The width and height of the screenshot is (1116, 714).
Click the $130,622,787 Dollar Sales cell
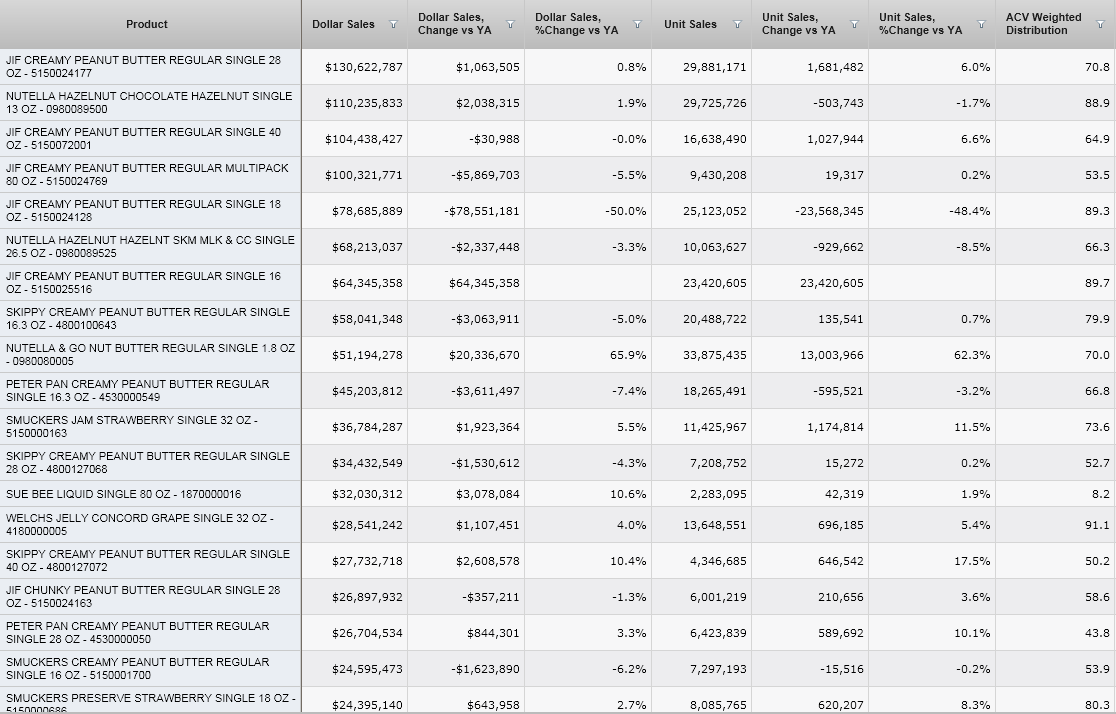click(x=364, y=67)
